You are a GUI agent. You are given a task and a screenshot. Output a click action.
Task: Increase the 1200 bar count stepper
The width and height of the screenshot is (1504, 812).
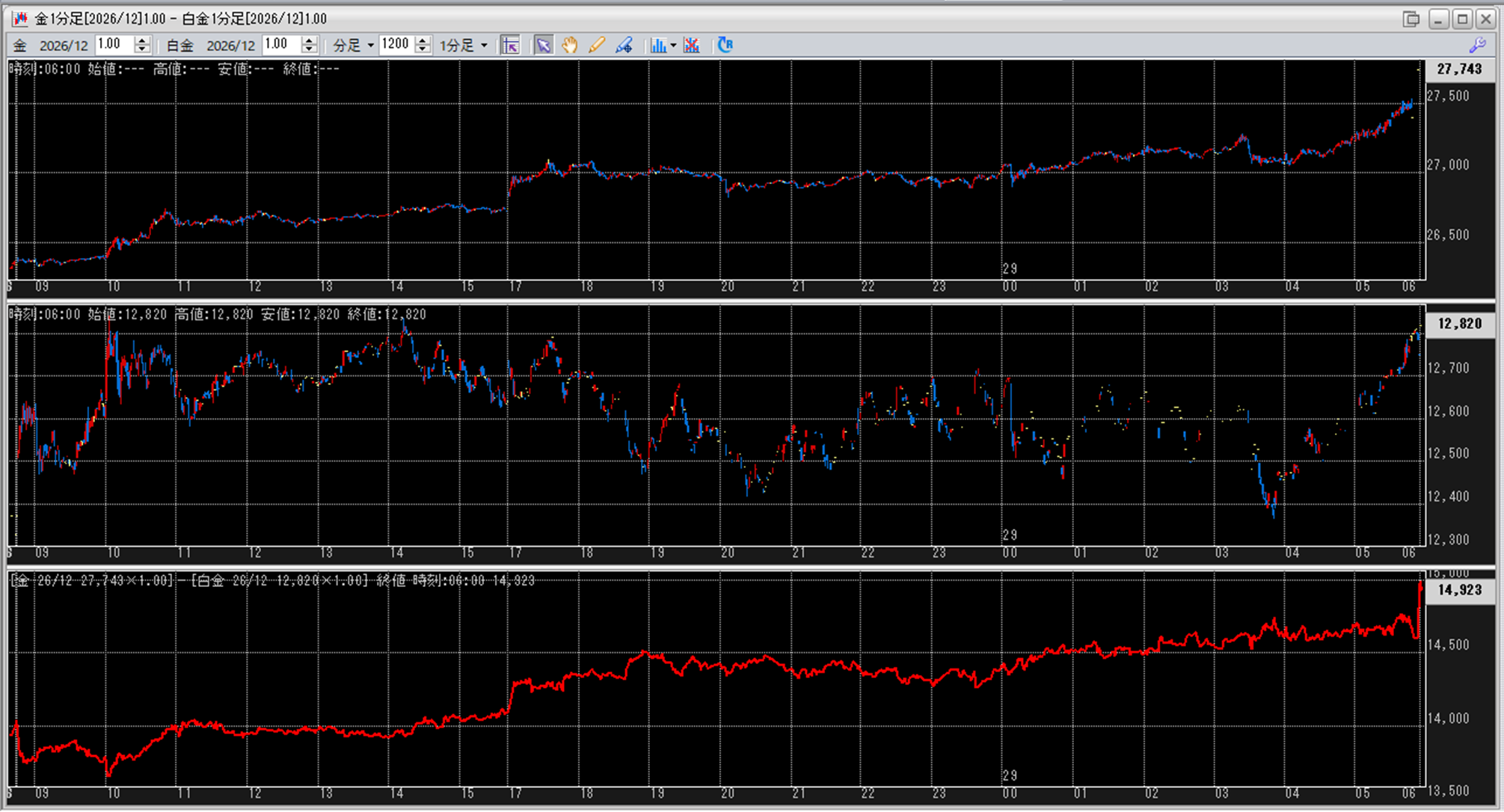point(423,40)
